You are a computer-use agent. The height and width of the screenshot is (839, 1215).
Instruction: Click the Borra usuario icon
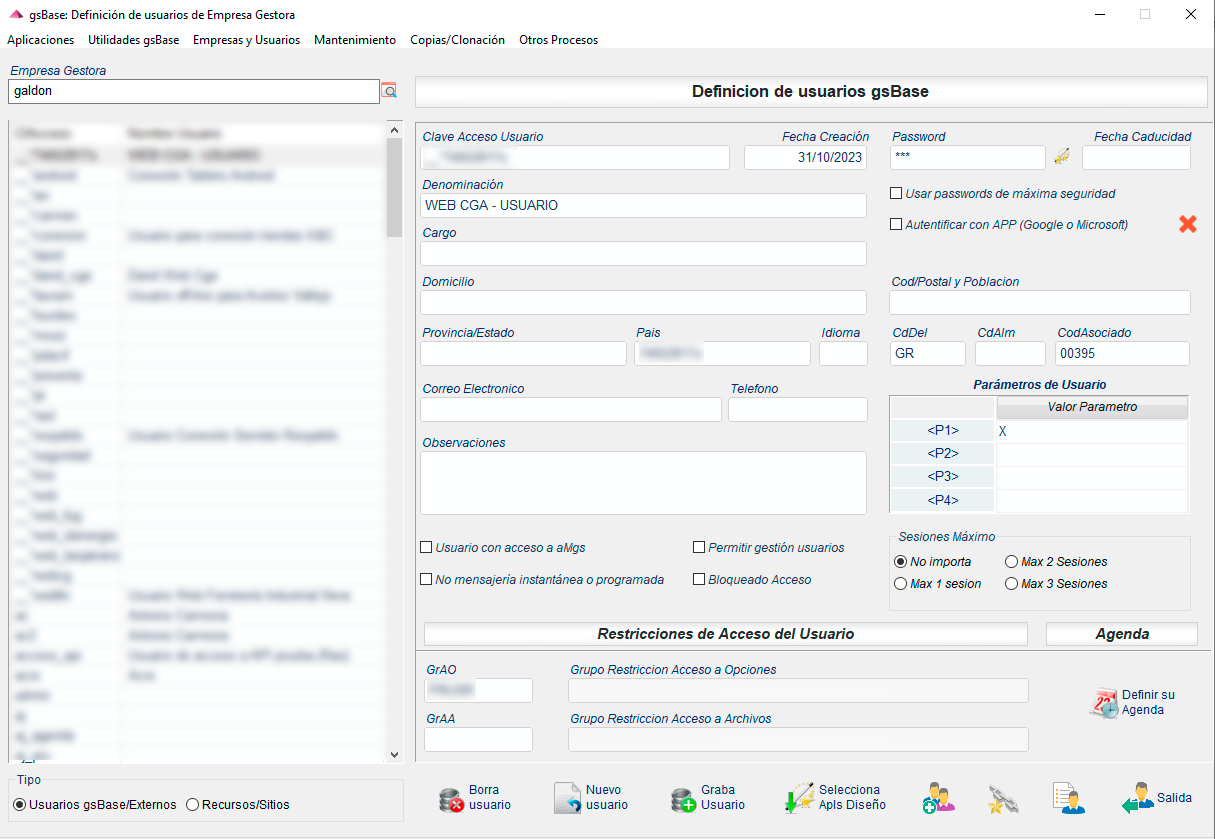pos(452,797)
